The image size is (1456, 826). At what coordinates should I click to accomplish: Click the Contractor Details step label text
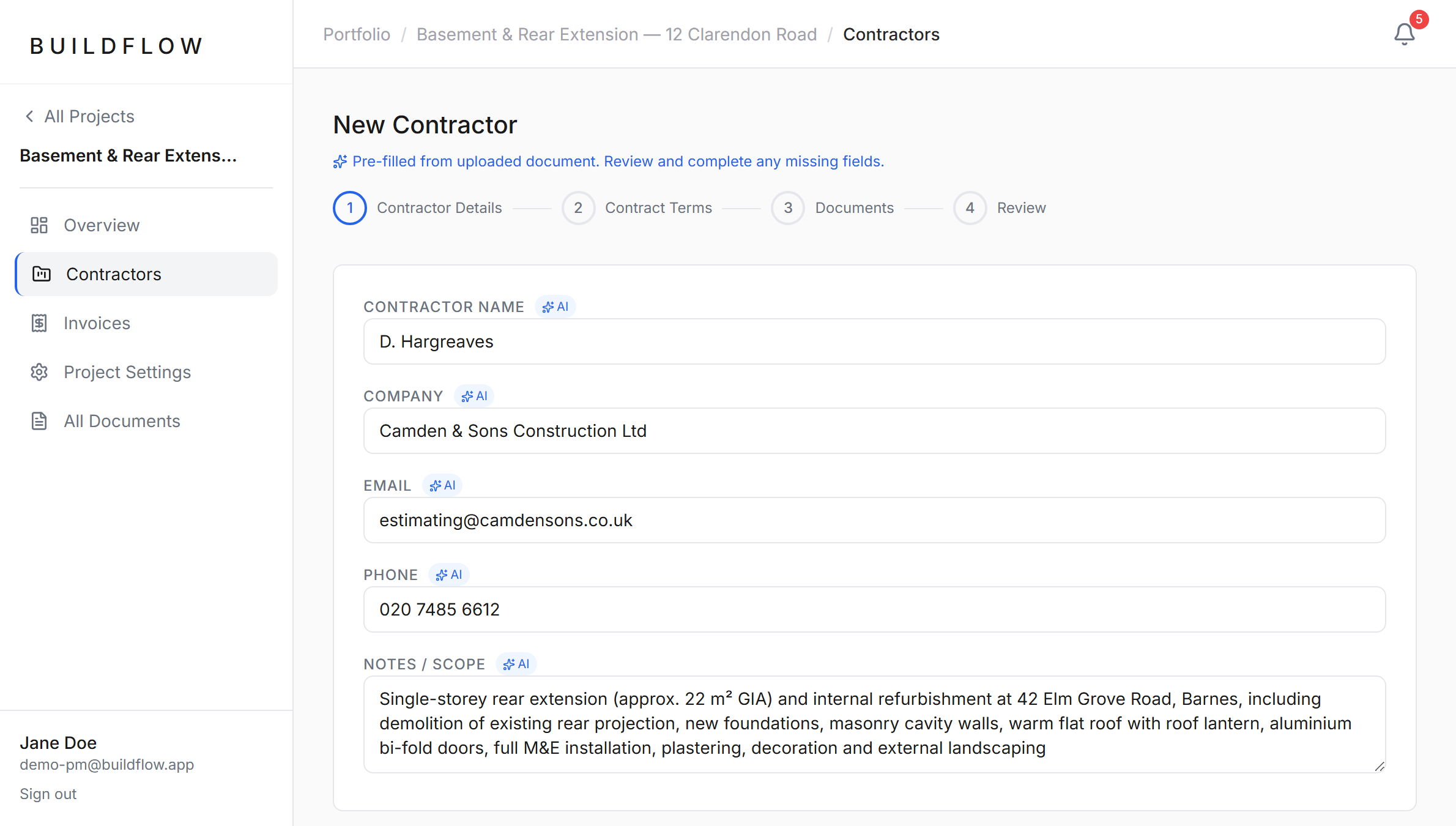439,208
